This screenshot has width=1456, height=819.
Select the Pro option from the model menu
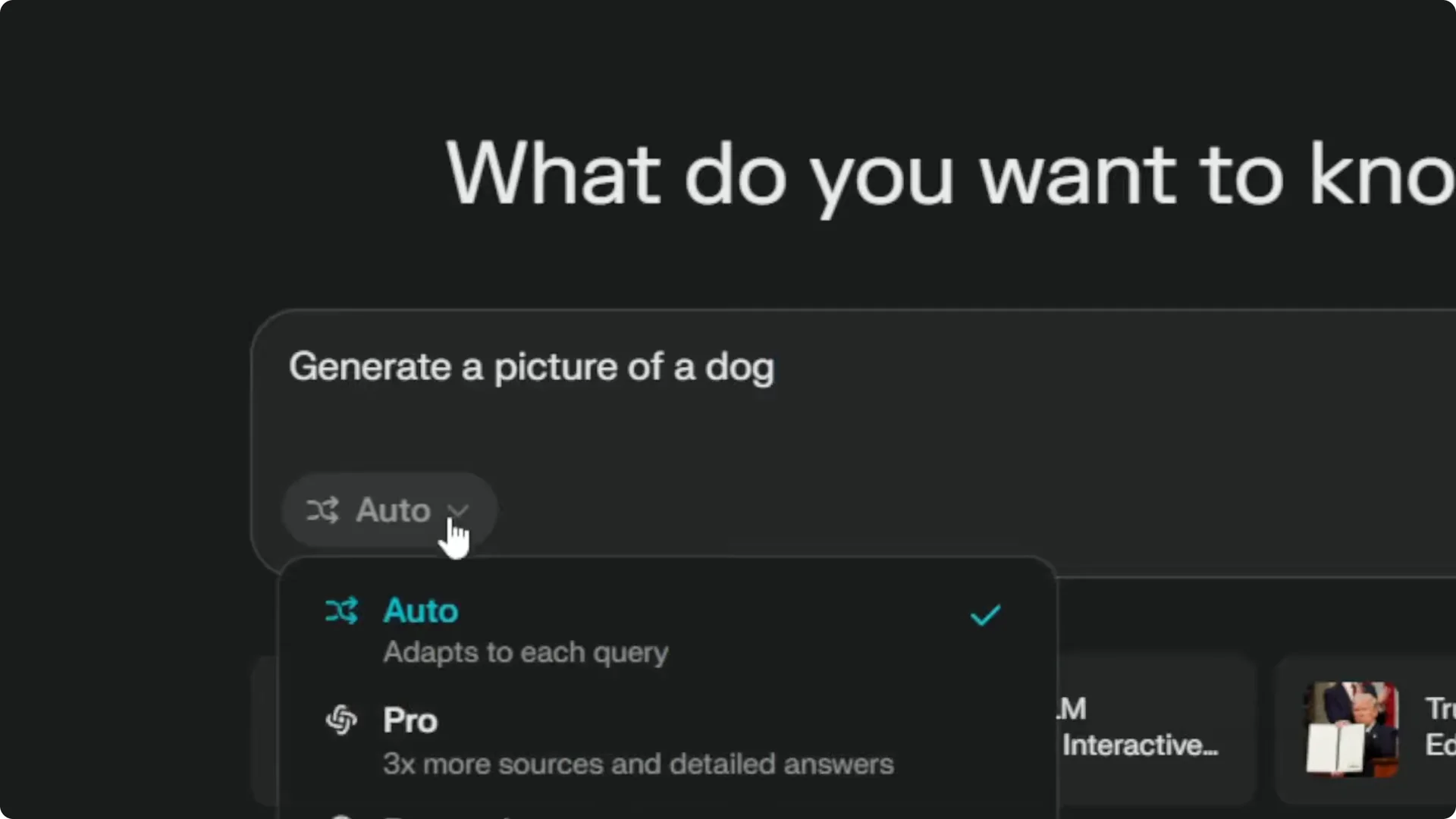coord(410,720)
